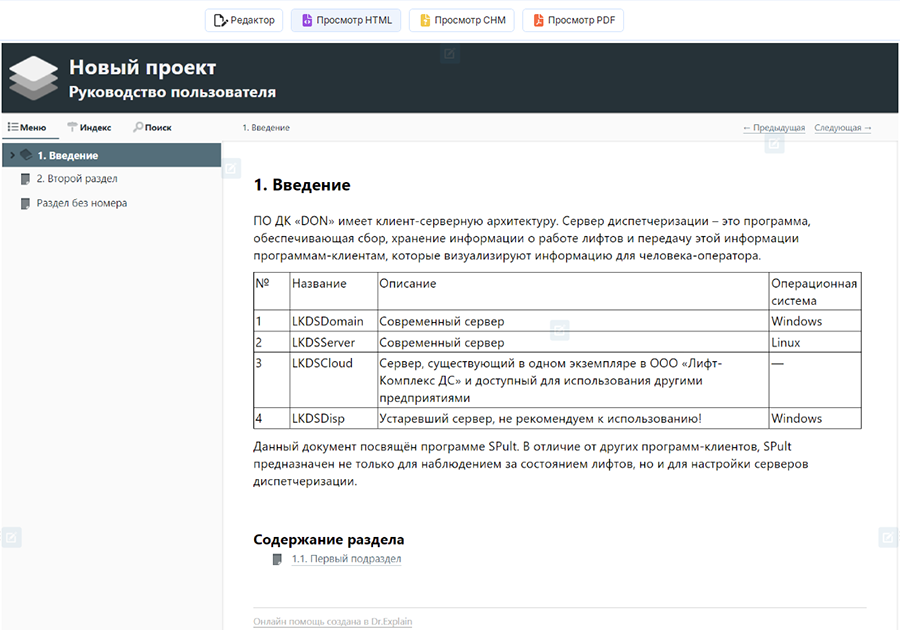Click the Содержание раздела heading
900x630 pixels.
pyautogui.click(x=329, y=539)
